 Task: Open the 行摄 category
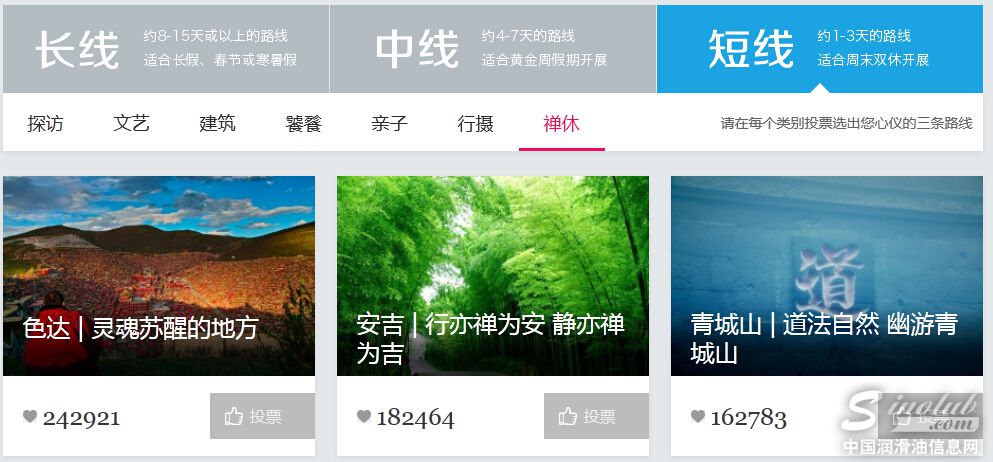click(476, 123)
